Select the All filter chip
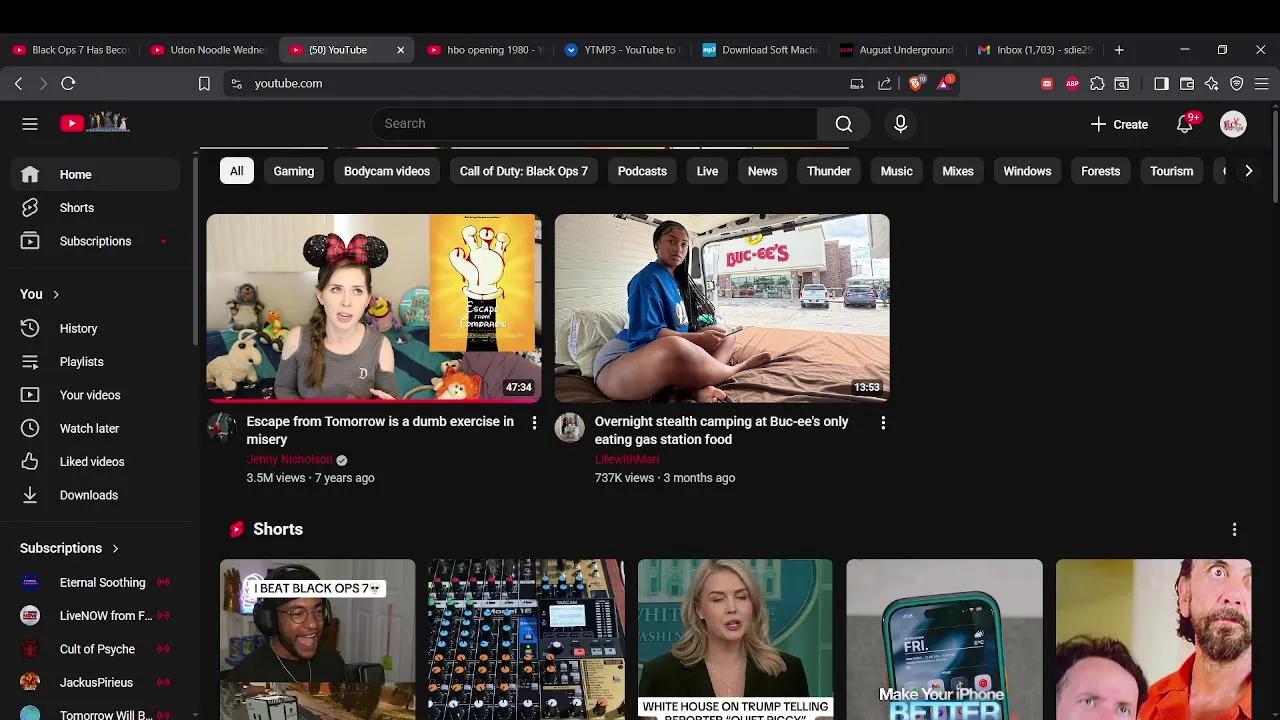Image resolution: width=1280 pixels, height=720 pixels. (x=237, y=171)
